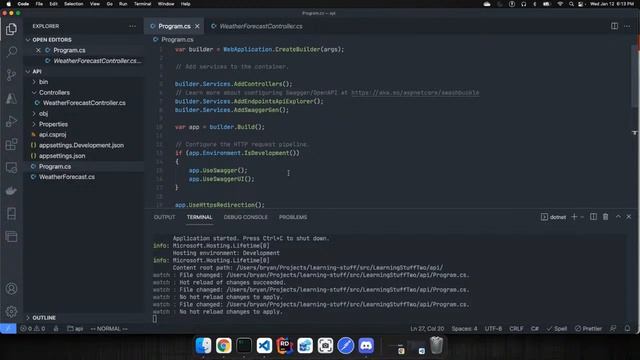
Task: Open Finder from the Dock
Action: point(203,346)
